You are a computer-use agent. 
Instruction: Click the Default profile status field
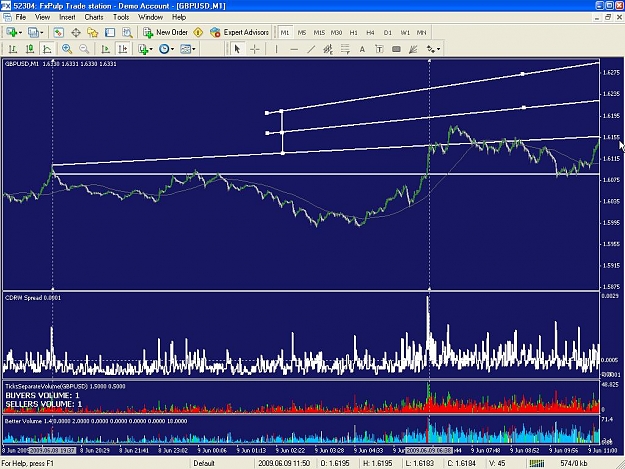click(x=204, y=463)
